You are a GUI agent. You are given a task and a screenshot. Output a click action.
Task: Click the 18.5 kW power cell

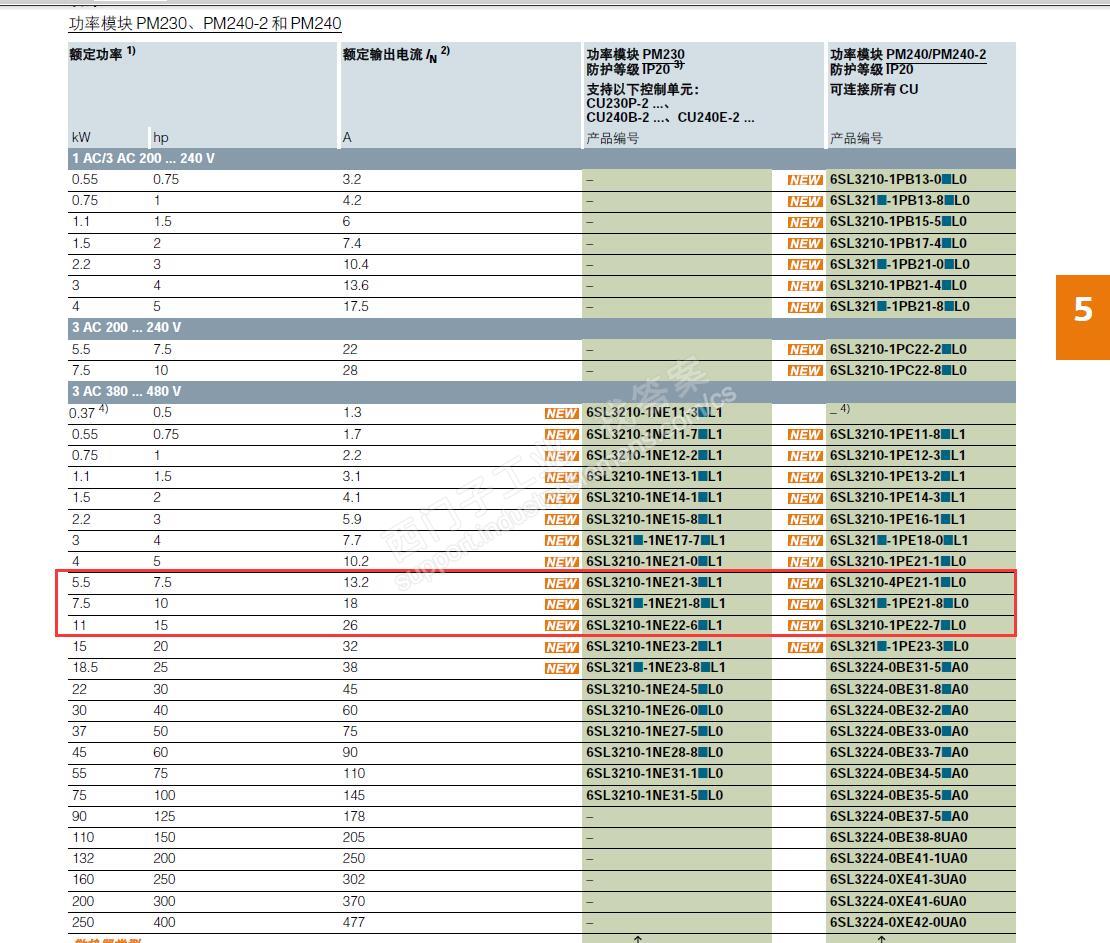85,668
